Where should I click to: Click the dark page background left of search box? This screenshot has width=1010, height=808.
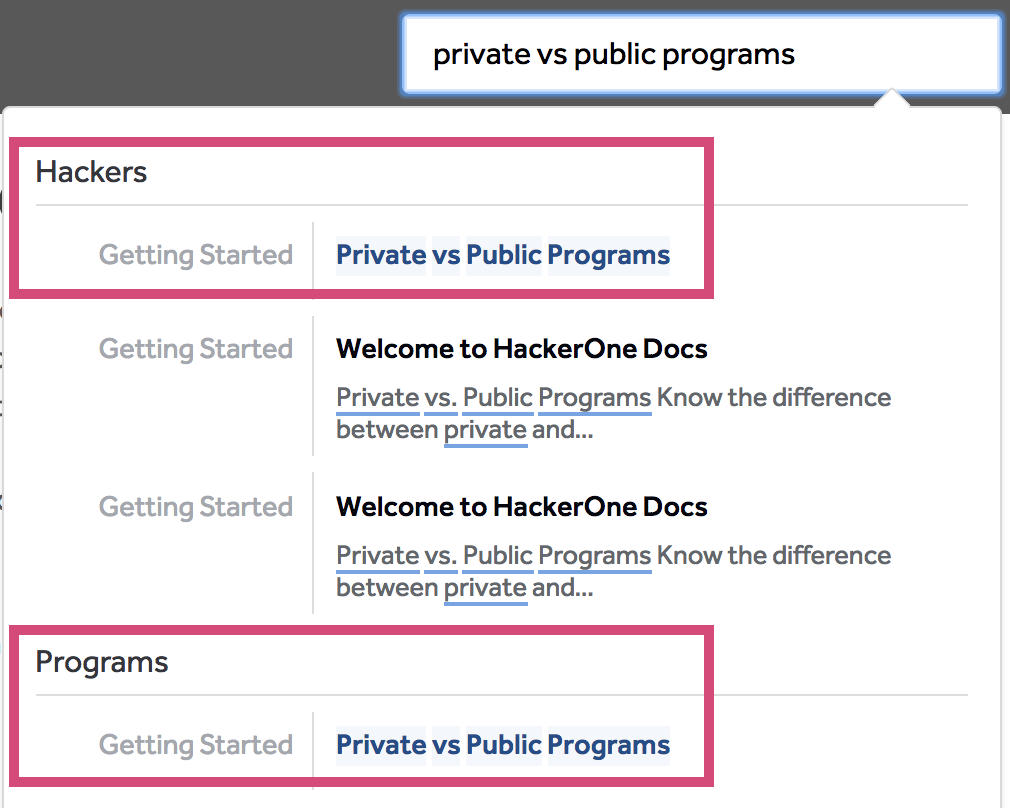[200, 50]
